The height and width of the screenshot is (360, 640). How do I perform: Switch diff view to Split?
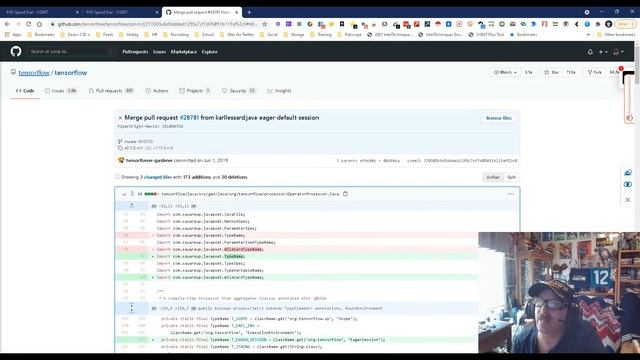point(511,177)
